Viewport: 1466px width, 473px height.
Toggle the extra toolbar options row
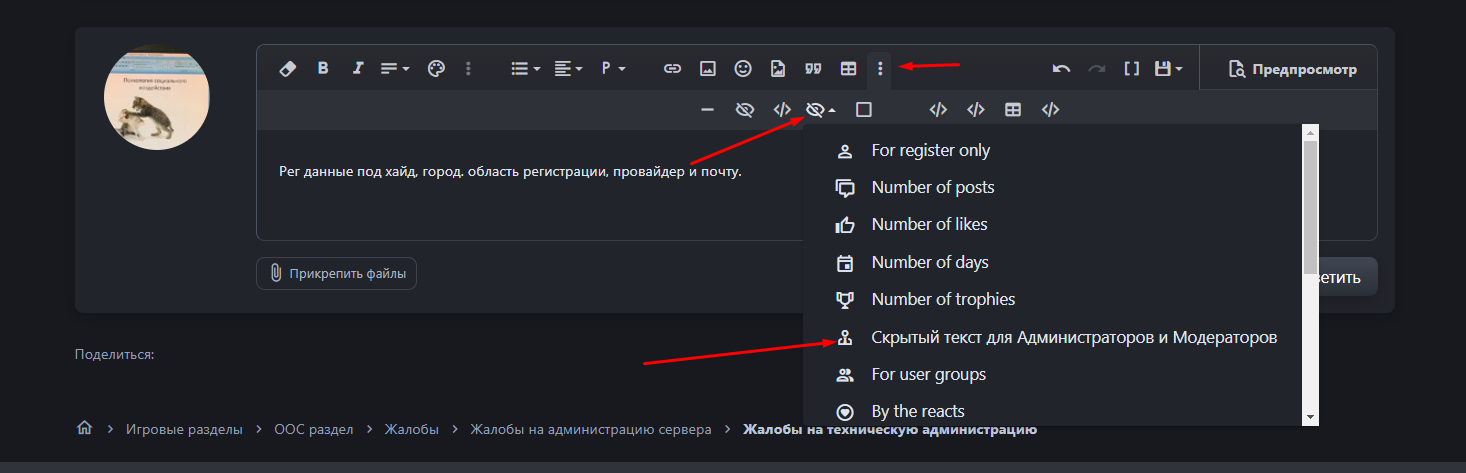(880, 69)
